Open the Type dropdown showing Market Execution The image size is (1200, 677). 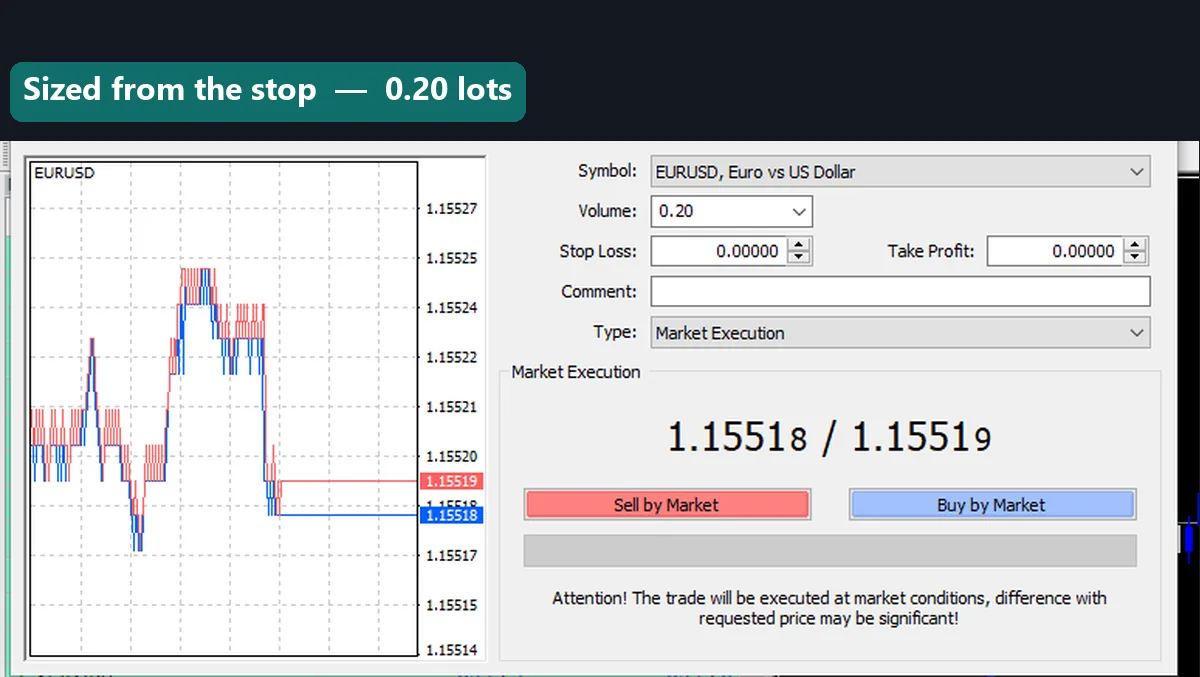coord(900,333)
